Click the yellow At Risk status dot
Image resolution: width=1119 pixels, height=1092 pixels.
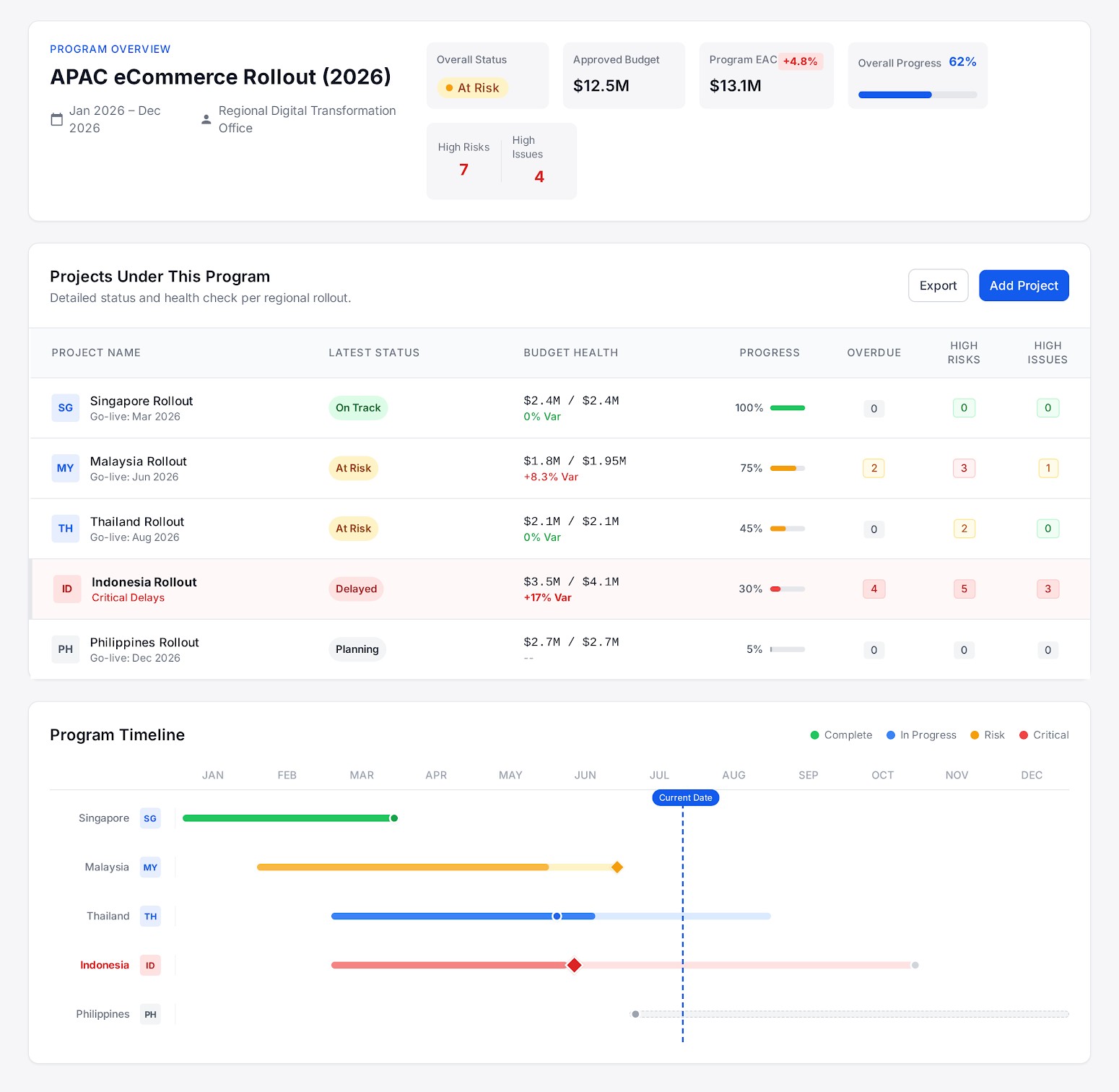[x=448, y=87]
